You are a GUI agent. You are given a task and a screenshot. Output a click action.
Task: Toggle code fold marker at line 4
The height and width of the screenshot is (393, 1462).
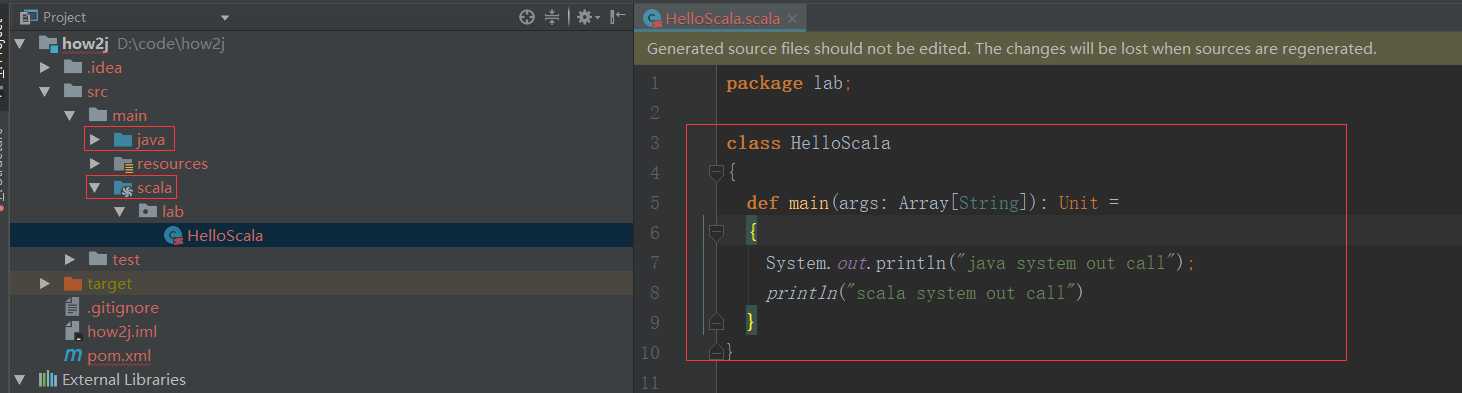click(716, 173)
